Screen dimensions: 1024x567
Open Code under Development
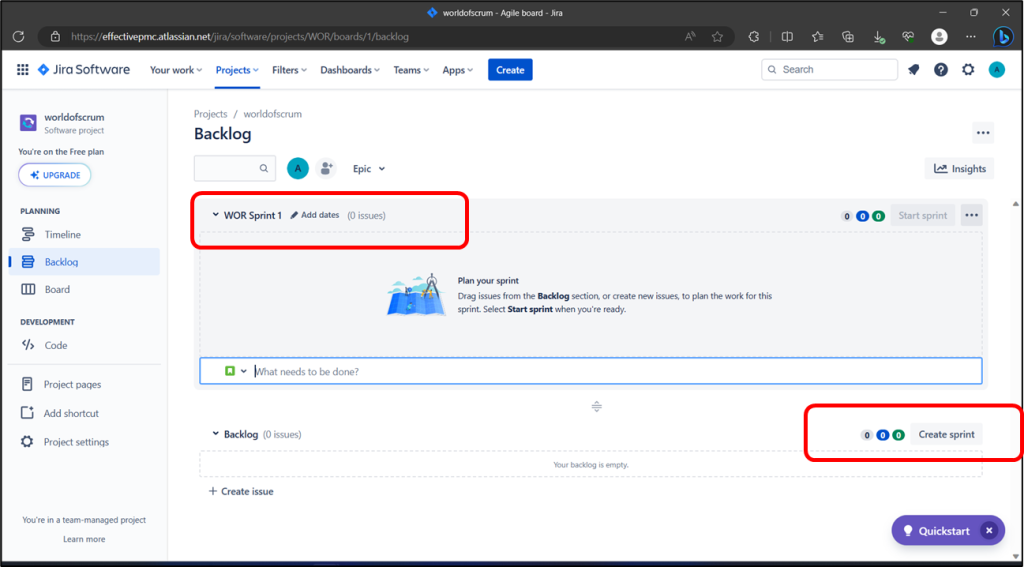pos(85,345)
